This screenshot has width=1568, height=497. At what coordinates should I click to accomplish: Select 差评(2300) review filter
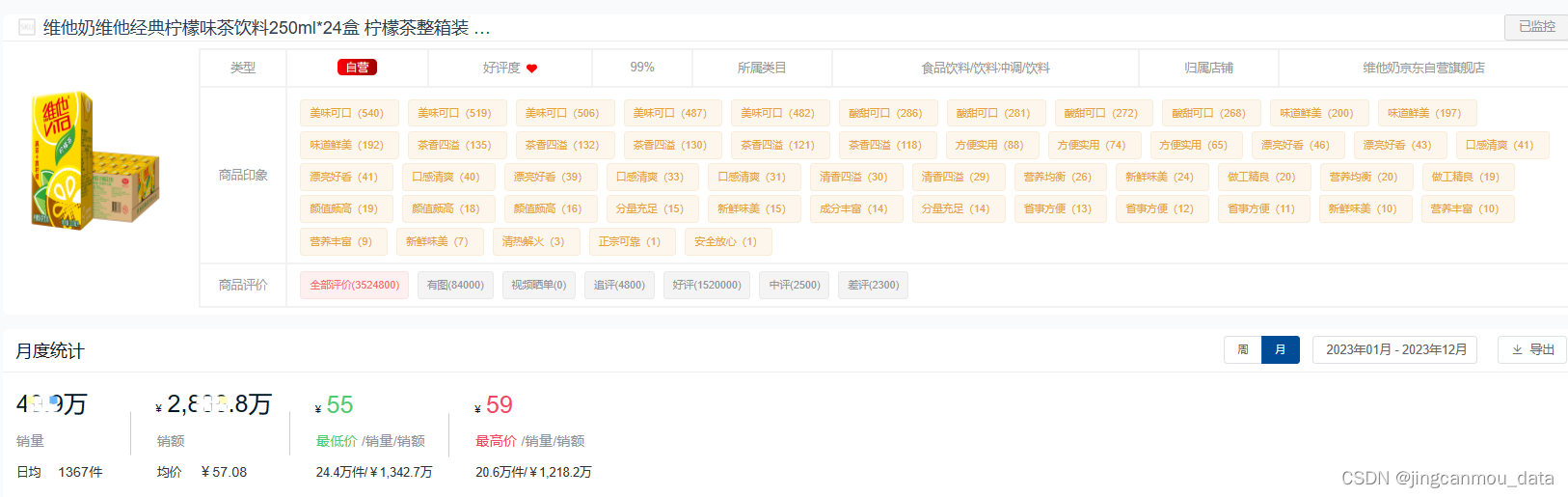[874, 285]
